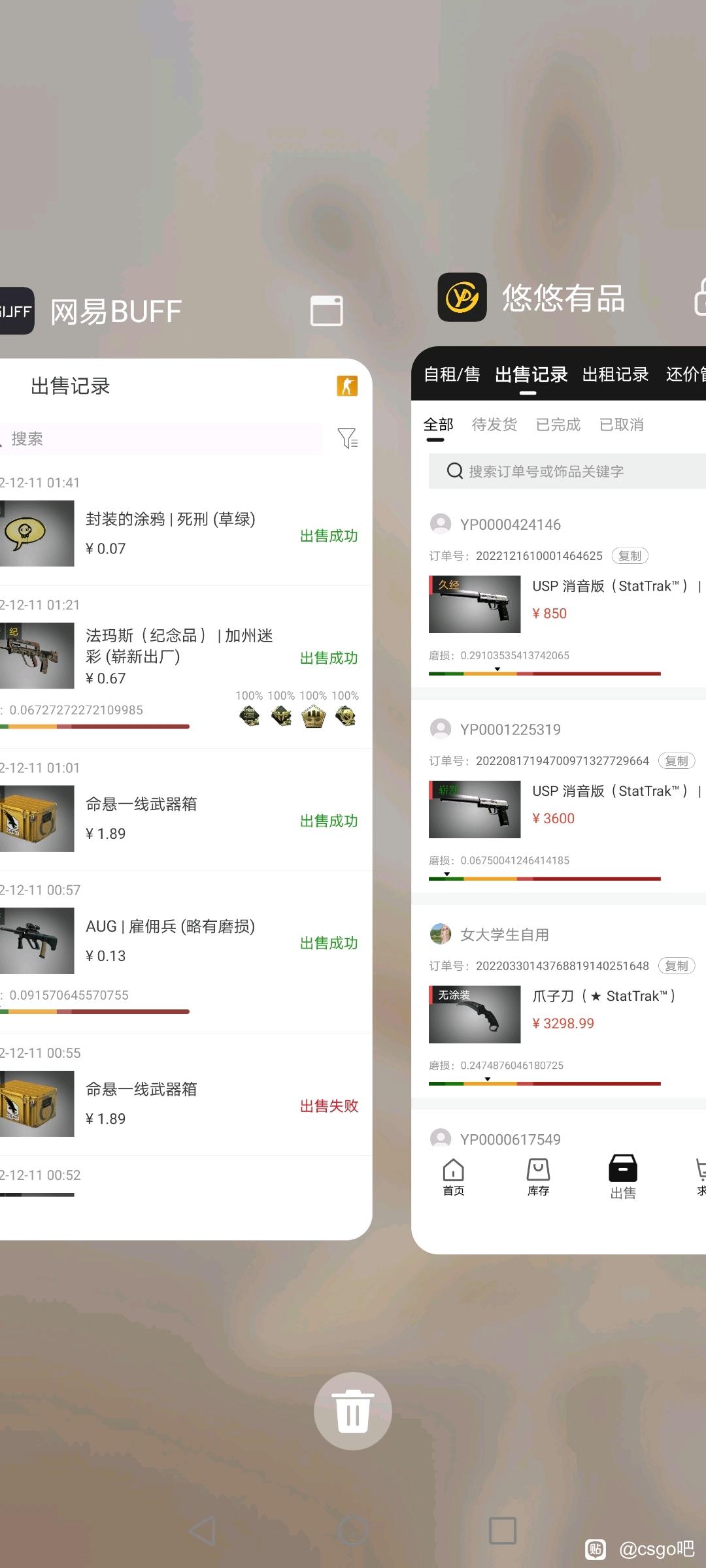Open the 悠悠有品 app icon

pos(462,297)
